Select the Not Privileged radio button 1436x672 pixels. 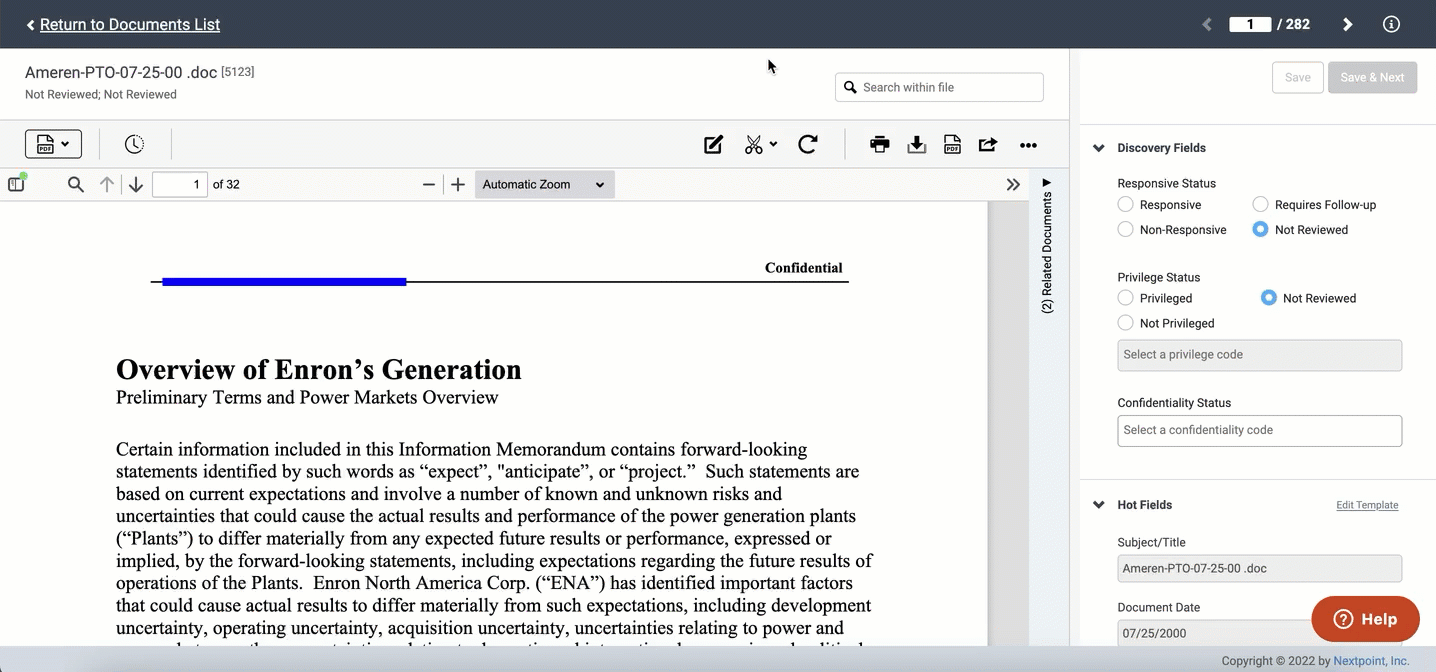1125,323
